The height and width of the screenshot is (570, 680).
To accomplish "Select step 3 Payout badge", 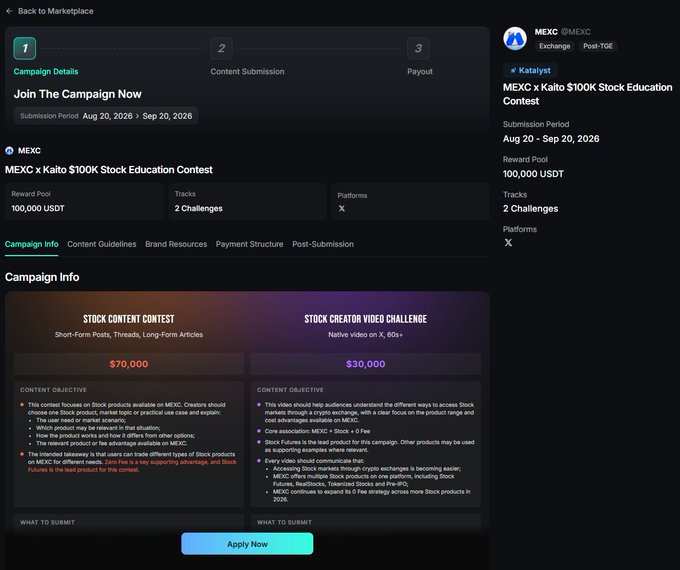I will coord(418,48).
